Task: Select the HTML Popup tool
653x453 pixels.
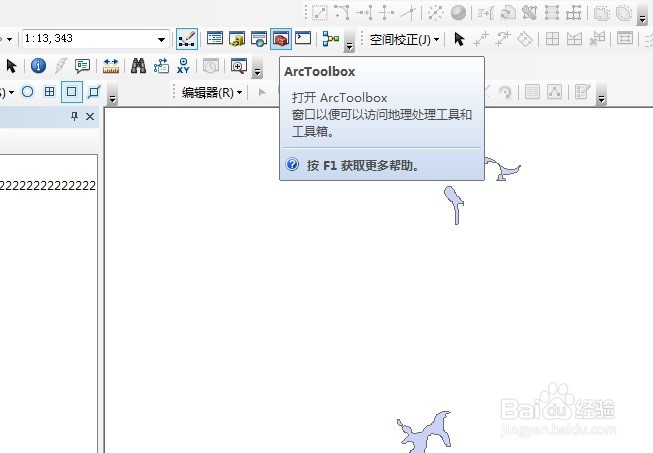Action: [x=82, y=66]
